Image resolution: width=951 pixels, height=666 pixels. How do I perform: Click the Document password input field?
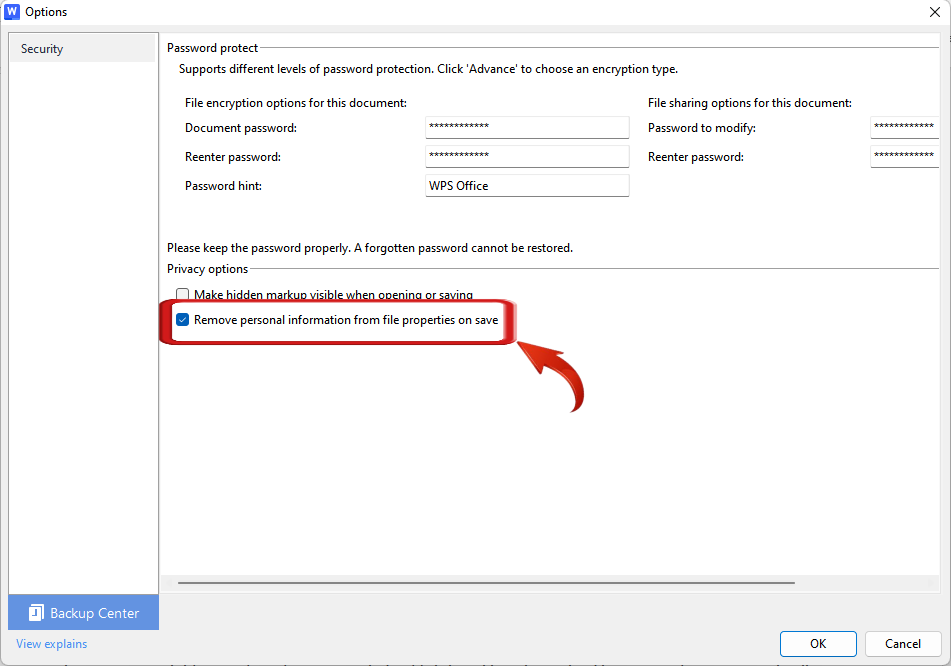[527, 127]
